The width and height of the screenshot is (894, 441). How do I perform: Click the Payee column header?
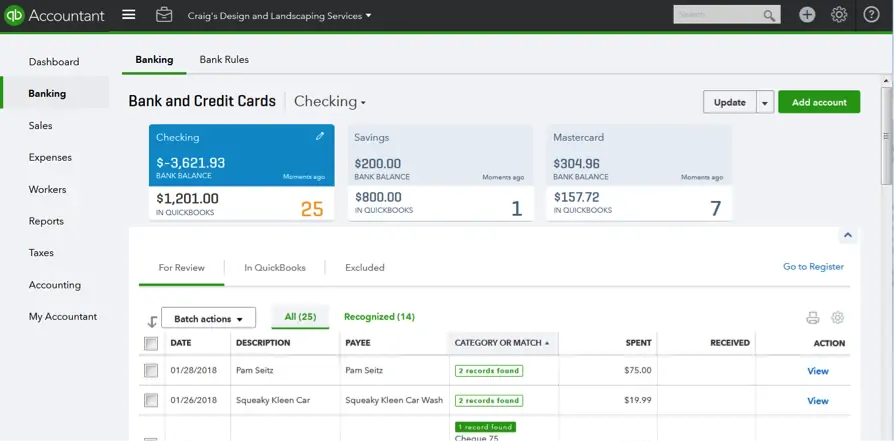(x=357, y=343)
